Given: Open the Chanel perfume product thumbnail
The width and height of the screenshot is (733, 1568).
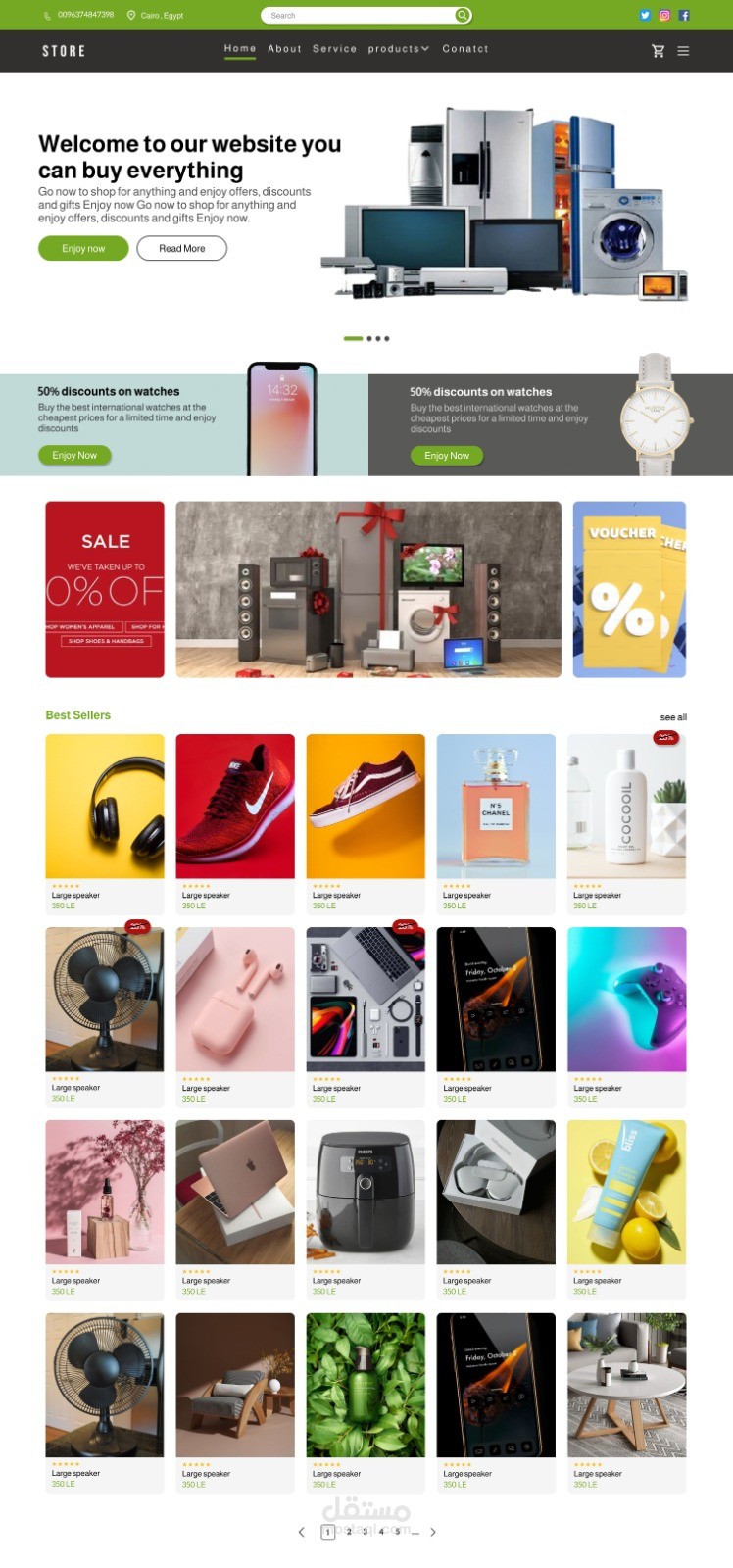Looking at the screenshot, I should 496,806.
